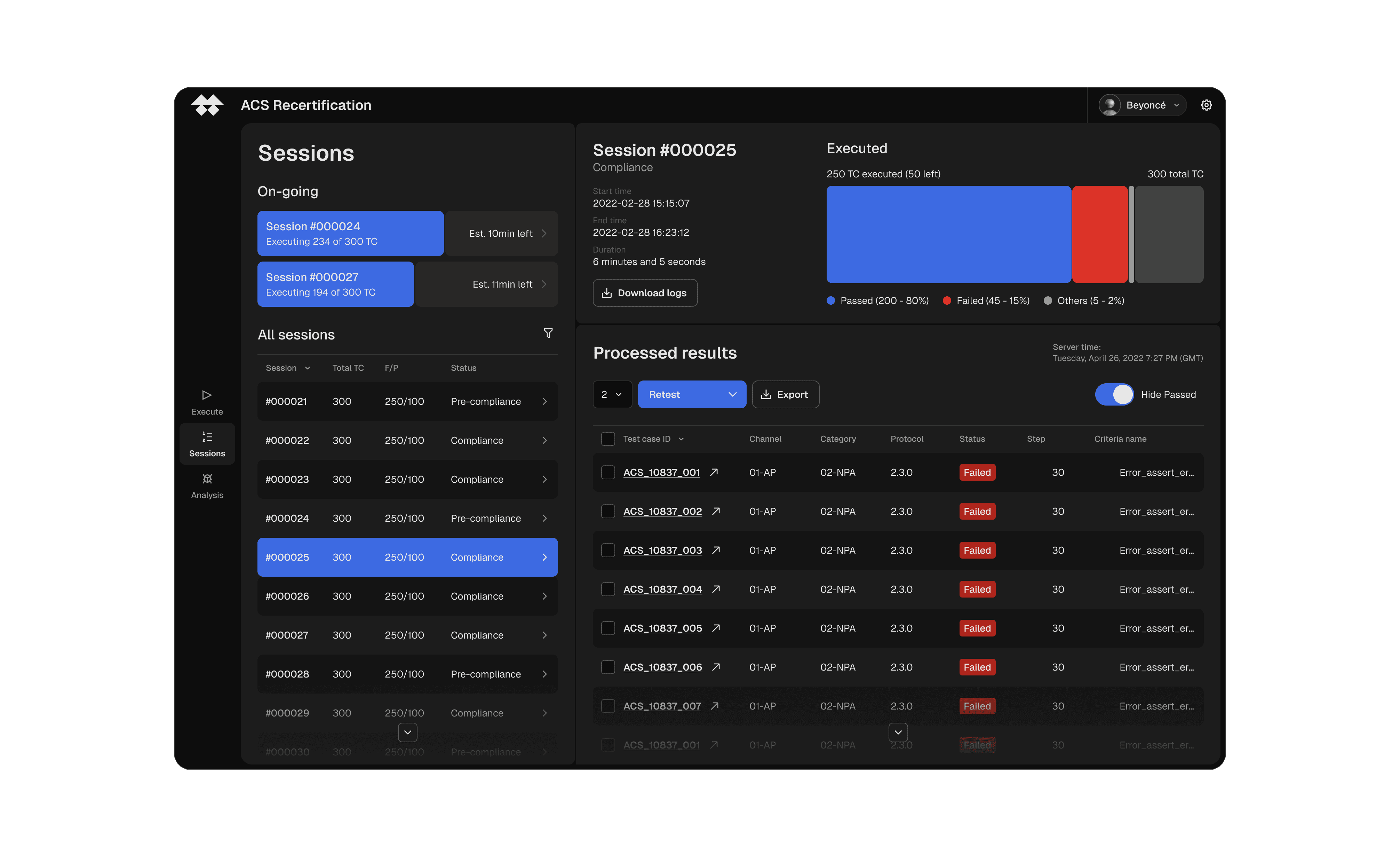Screen dimensions: 1400x857
Task: Open the Execute play icon in sidebar
Action: [x=207, y=395]
